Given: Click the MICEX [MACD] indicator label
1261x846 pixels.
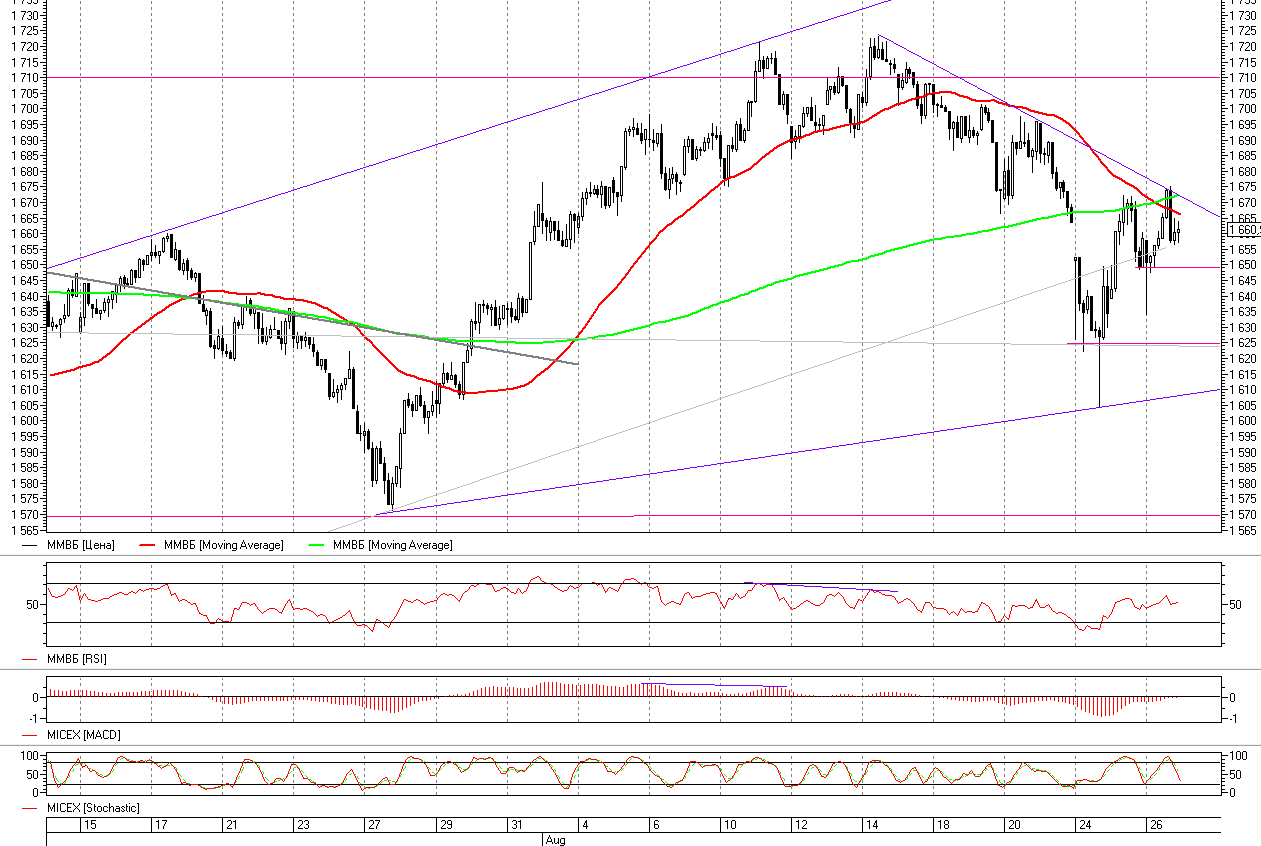Looking at the screenshot, I should (x=84, y=735).
